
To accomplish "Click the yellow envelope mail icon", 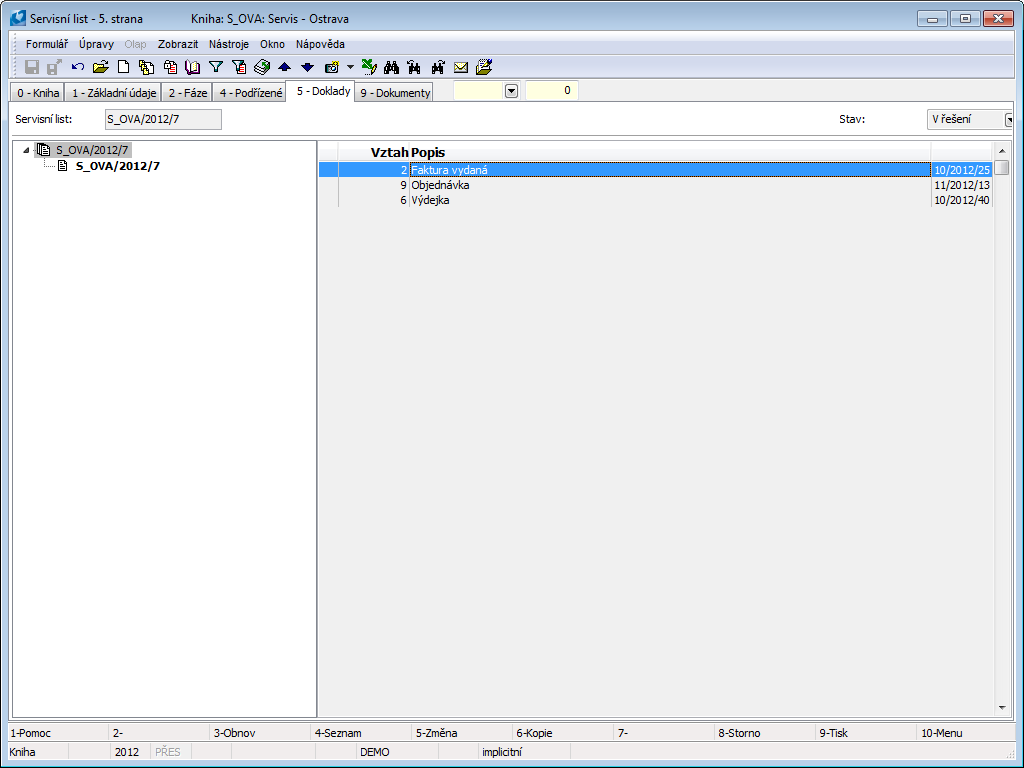I will [460, 67].
